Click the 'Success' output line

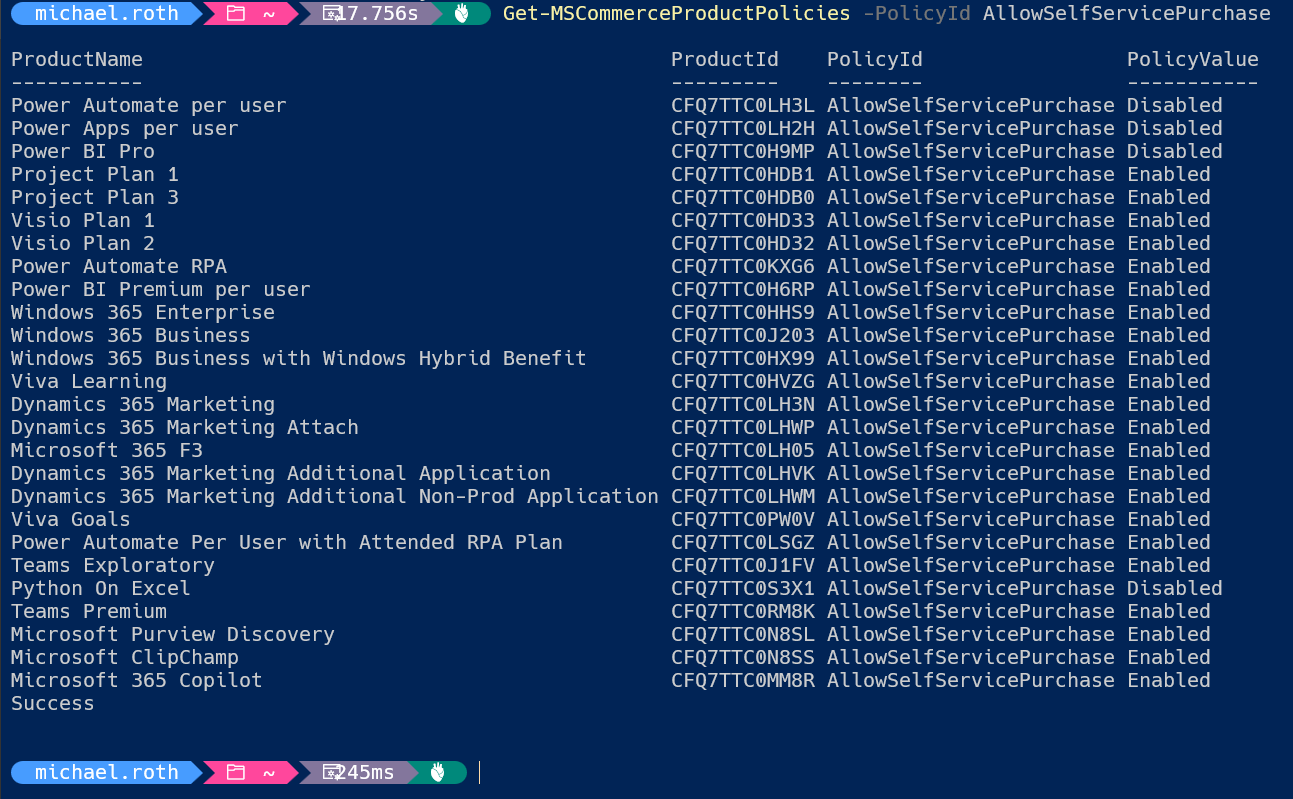tap(53, 703)
